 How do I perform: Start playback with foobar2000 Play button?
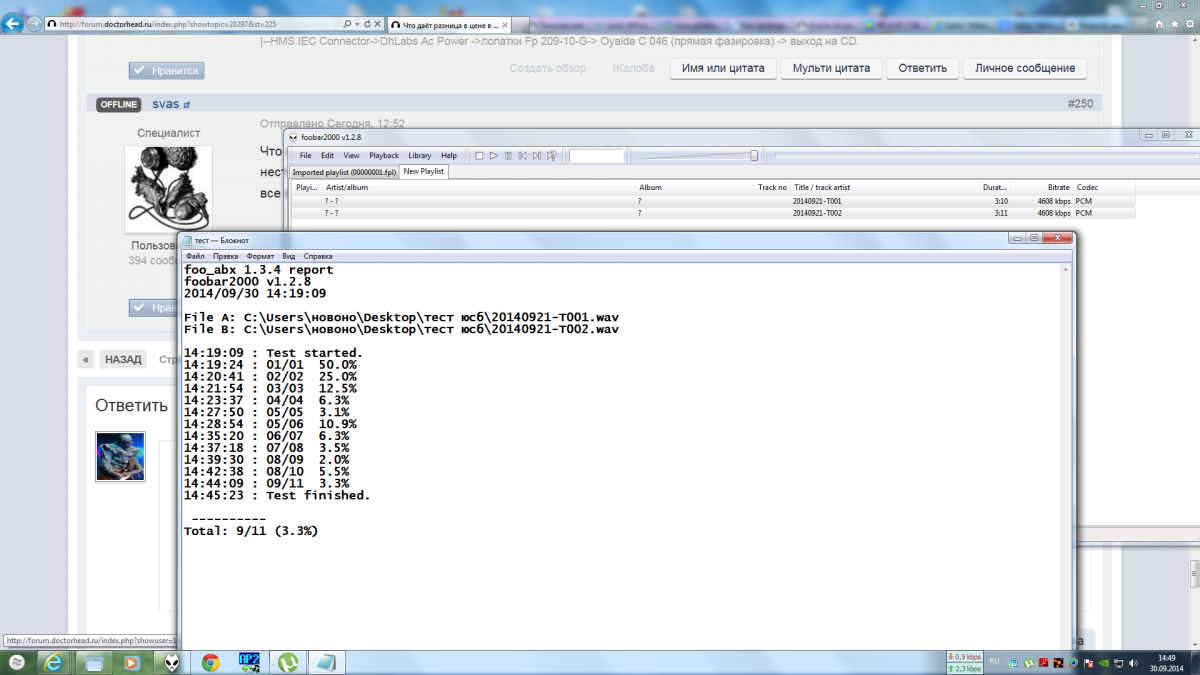tap(494, 156)
